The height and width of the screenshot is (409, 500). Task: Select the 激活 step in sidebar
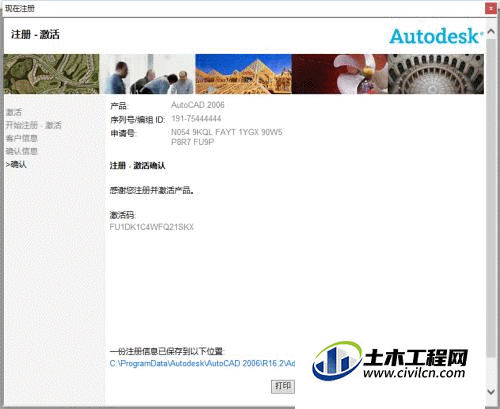click(x=14, y=112)
